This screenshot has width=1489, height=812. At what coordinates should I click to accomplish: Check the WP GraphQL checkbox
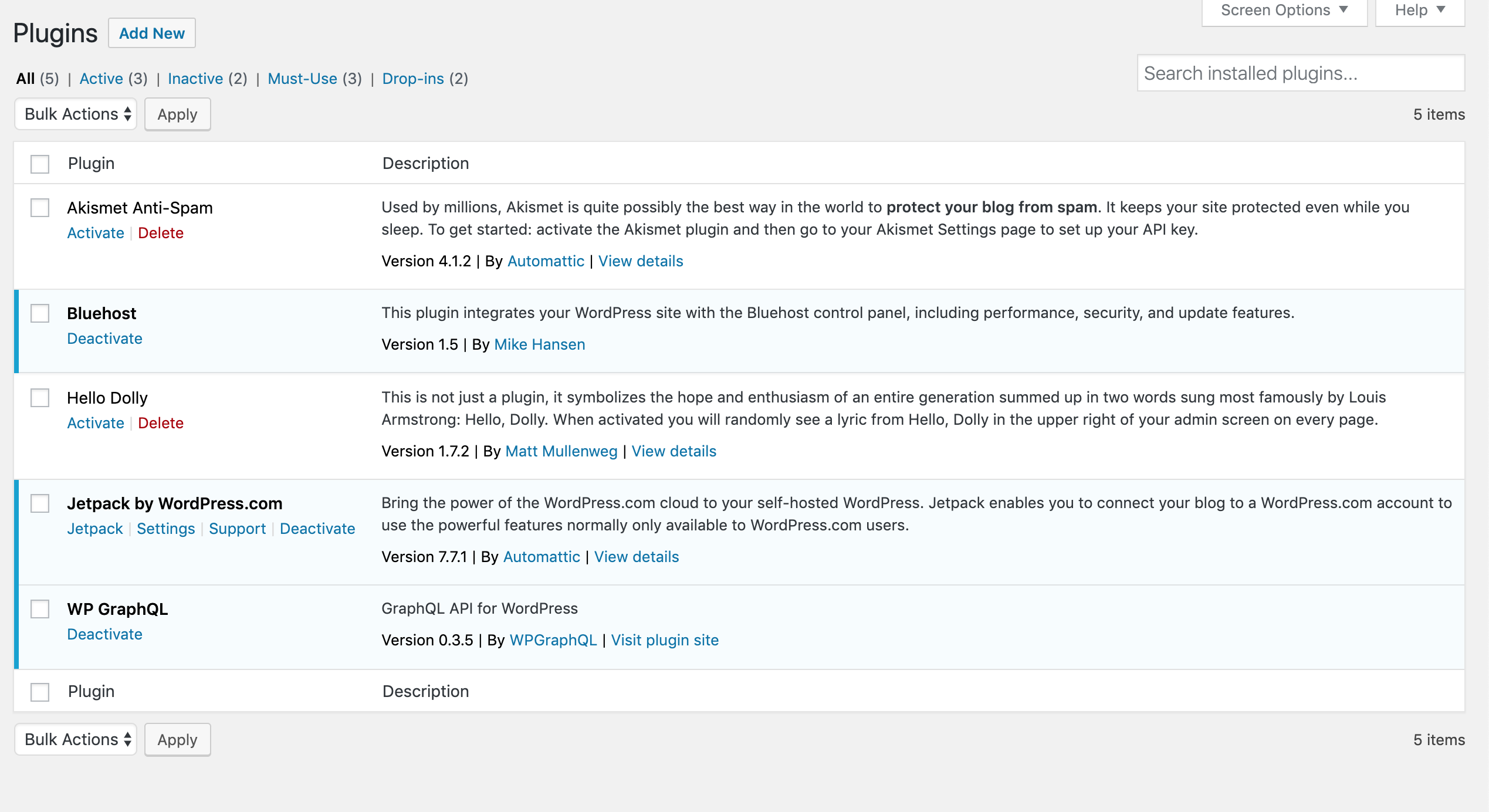(x=40, y=609)
